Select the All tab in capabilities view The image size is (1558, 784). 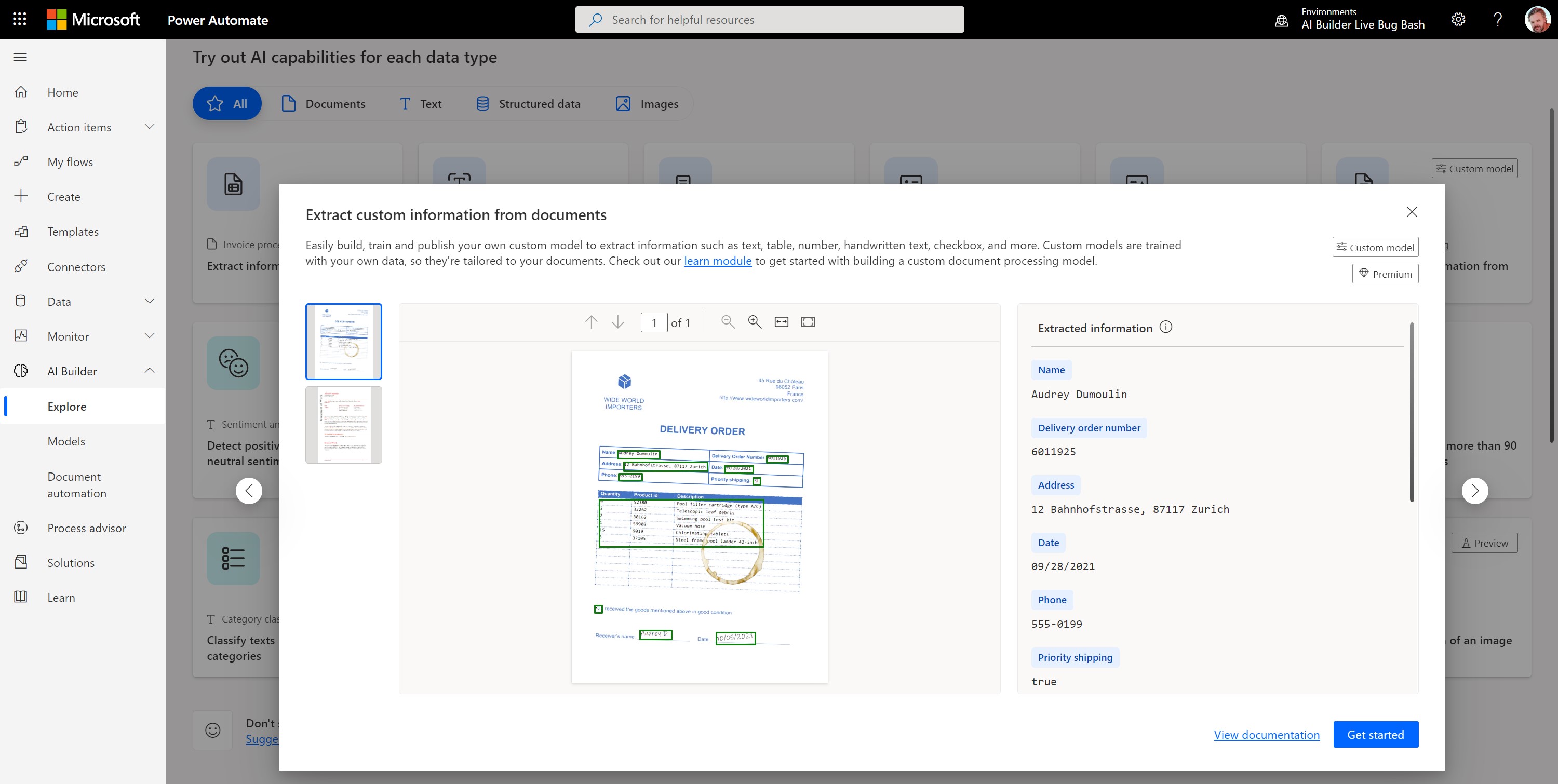227,103
